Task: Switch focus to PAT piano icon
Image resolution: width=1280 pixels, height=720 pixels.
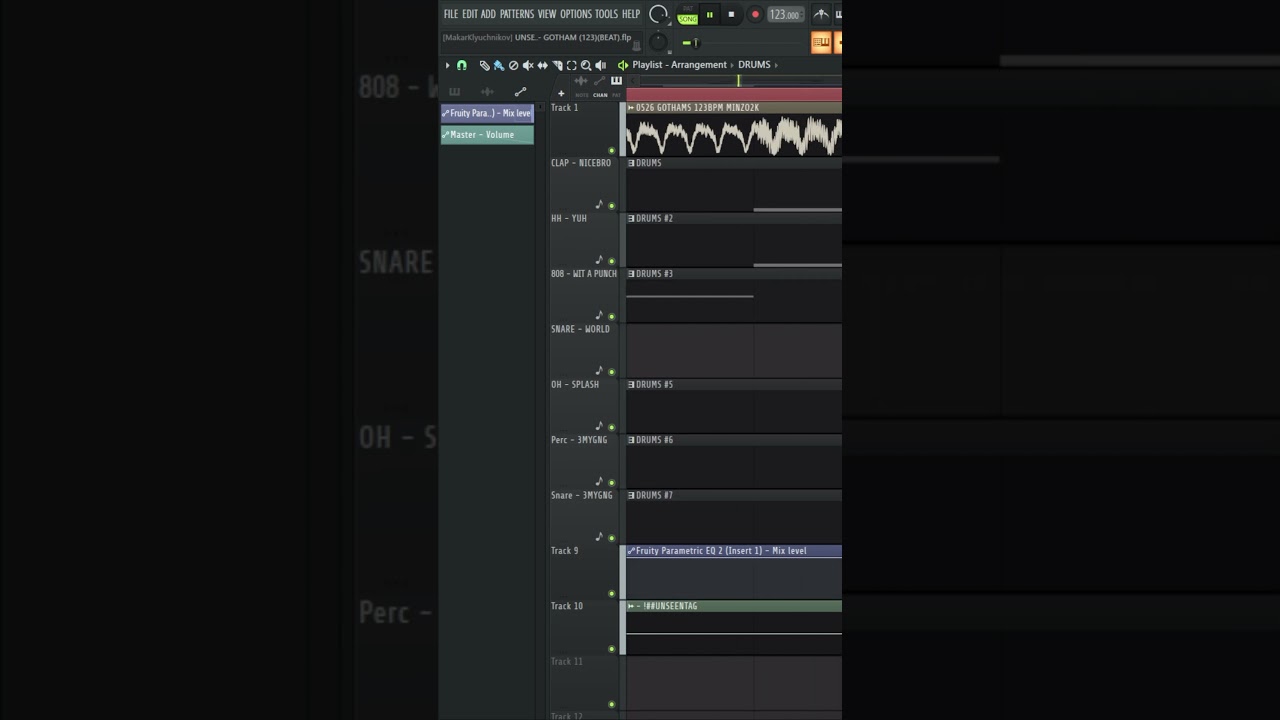Action: [616, 81]
